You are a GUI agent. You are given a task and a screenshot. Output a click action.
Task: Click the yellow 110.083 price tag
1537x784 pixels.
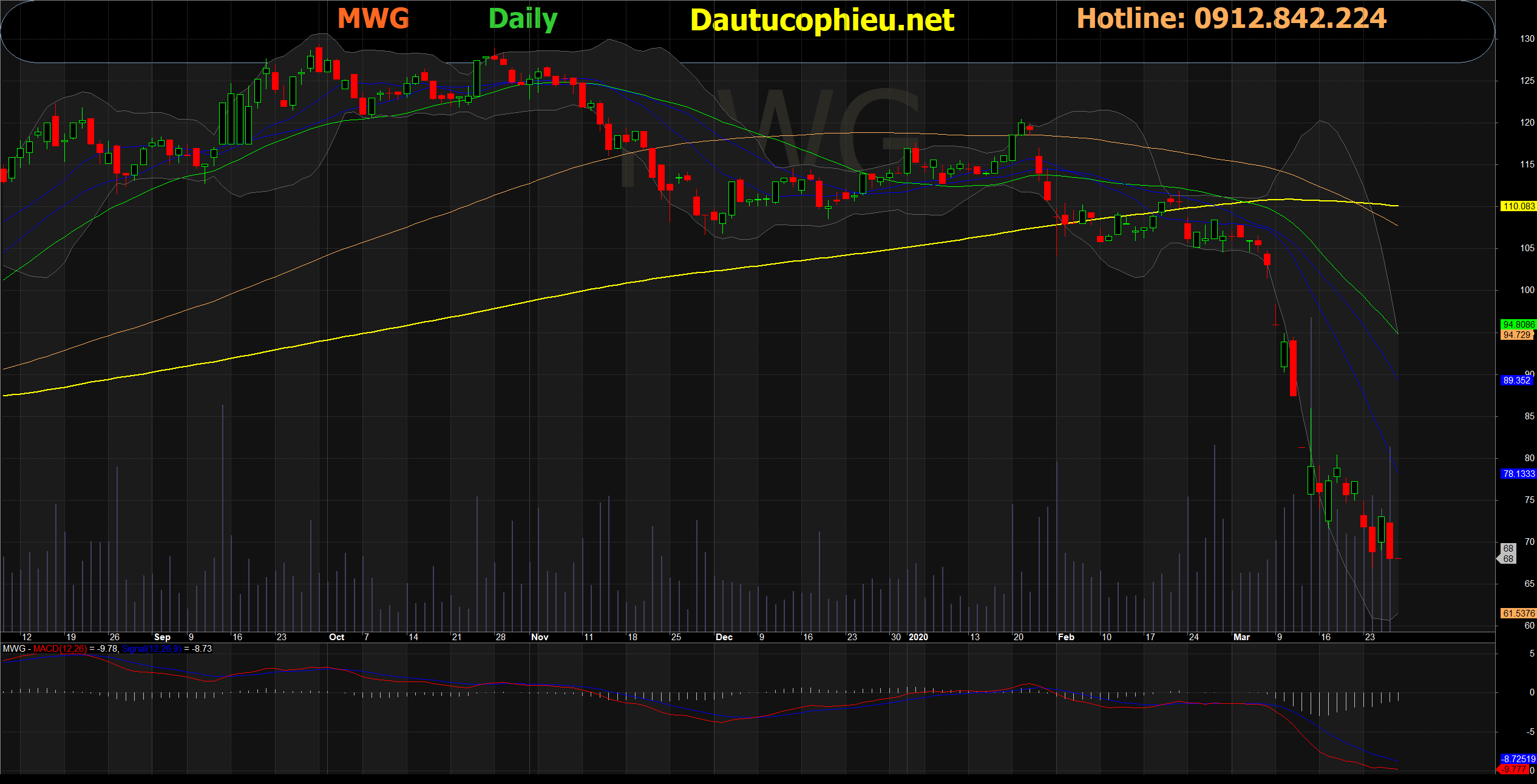[x=1518, y=206]
